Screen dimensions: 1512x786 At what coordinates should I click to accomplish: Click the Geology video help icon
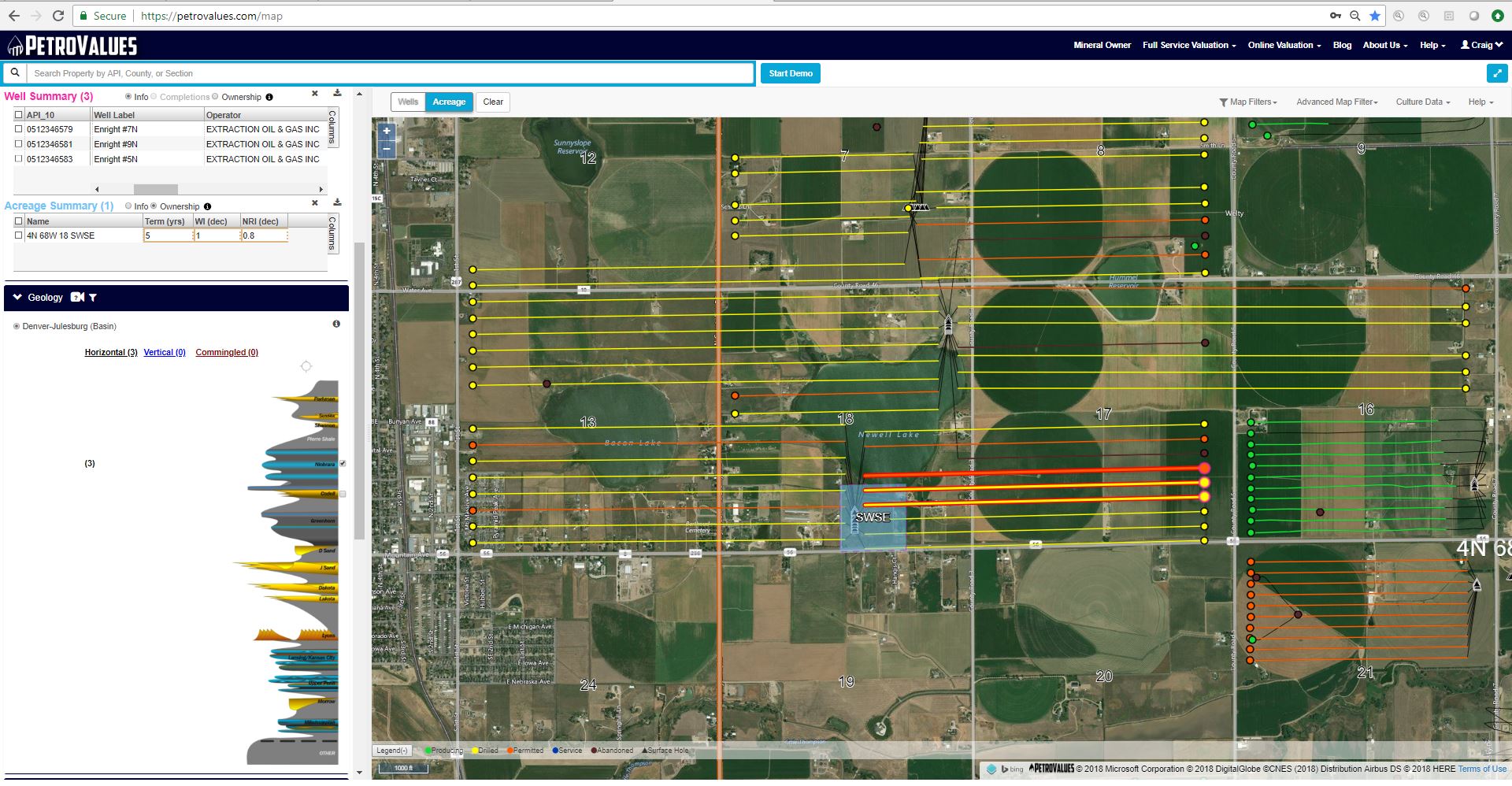77,297
